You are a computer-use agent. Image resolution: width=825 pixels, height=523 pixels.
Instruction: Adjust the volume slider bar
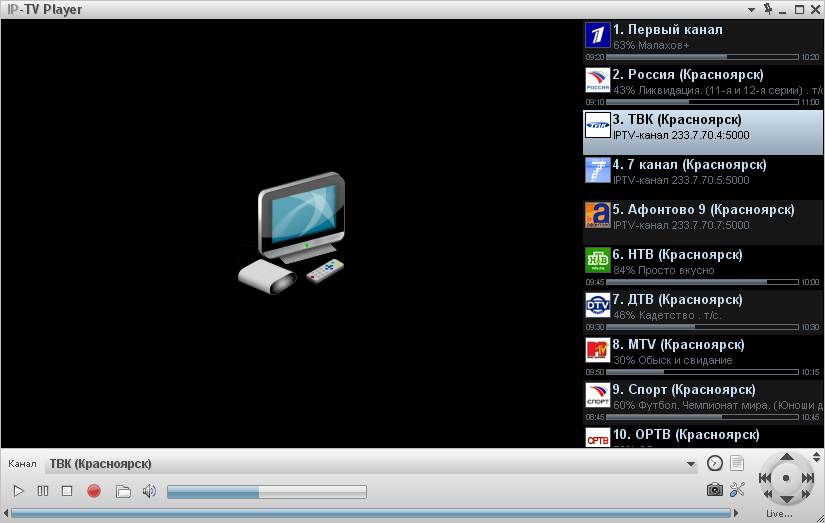click(266, 491)
